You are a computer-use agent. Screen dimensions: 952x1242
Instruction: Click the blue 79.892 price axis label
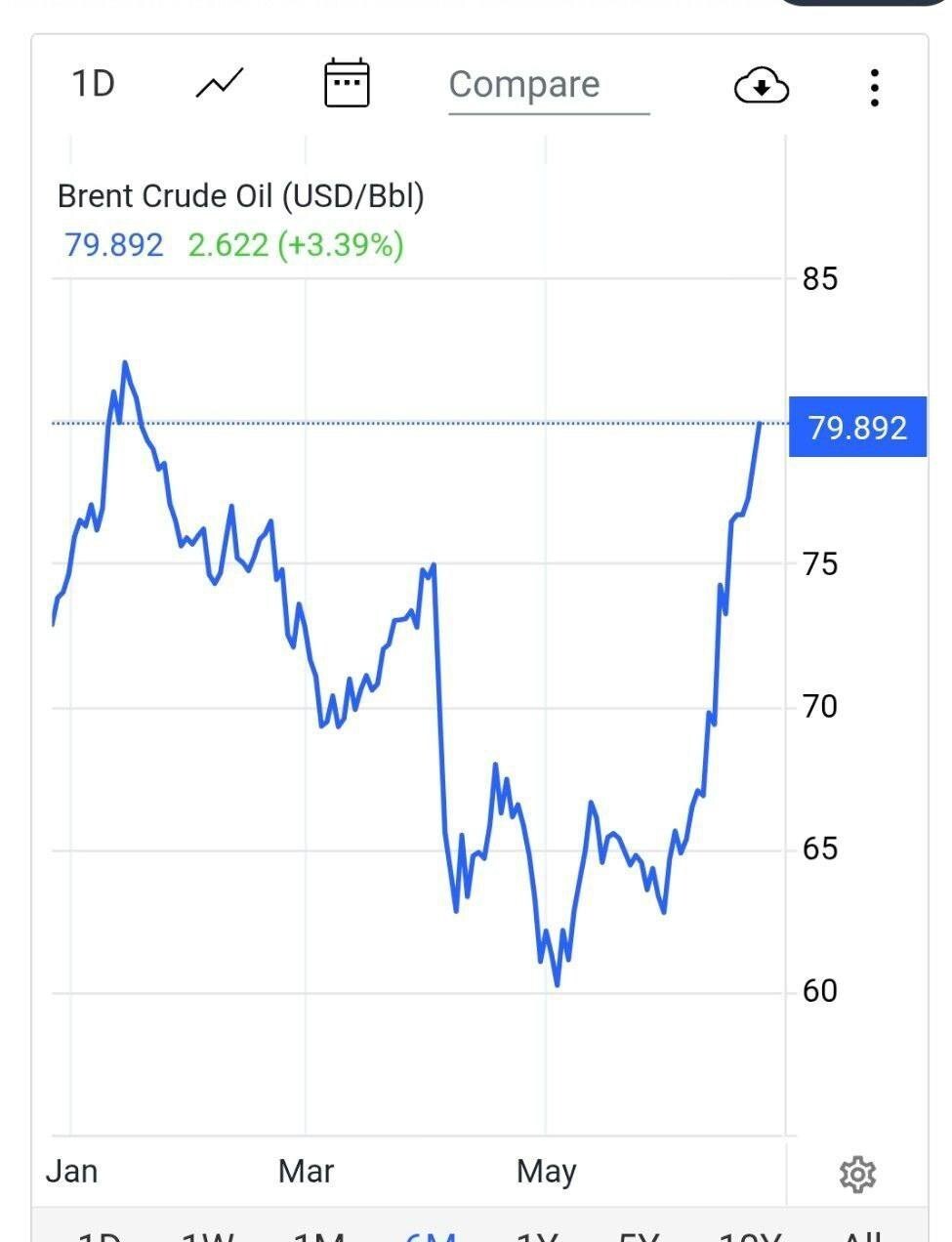coord(857,428)
